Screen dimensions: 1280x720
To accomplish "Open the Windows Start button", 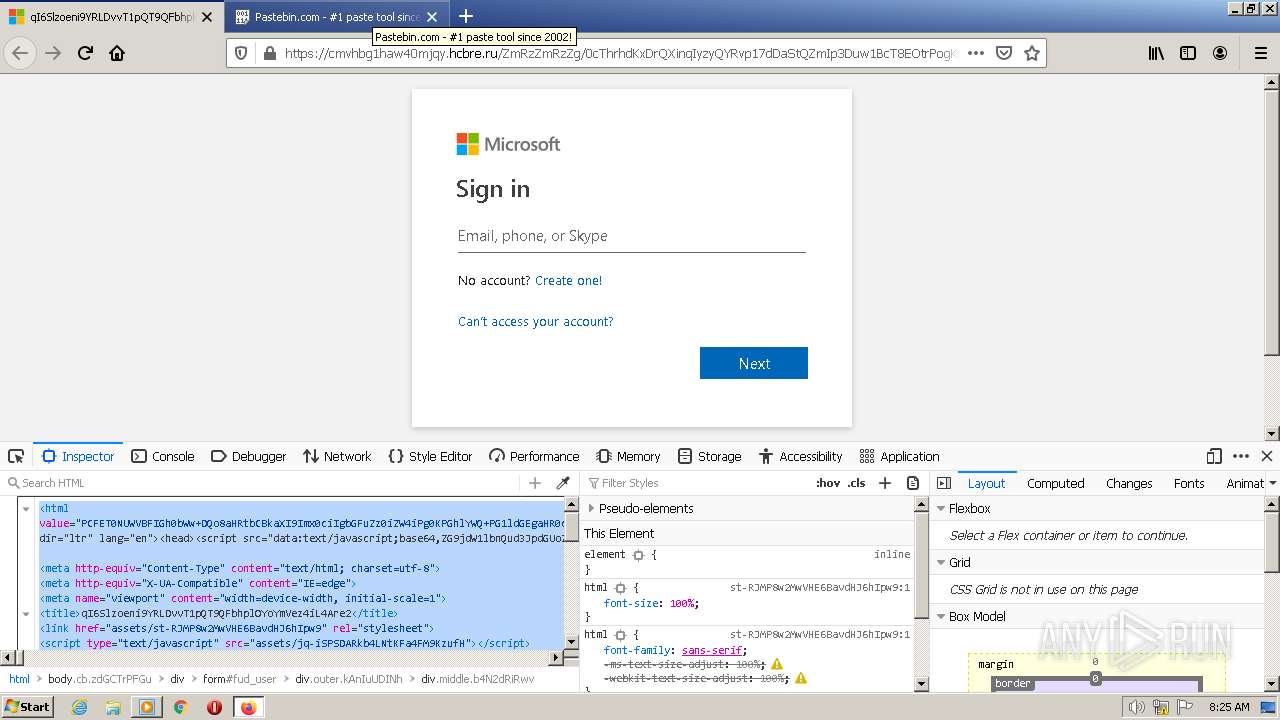I will pyautogui.click(x=27, y=706).
